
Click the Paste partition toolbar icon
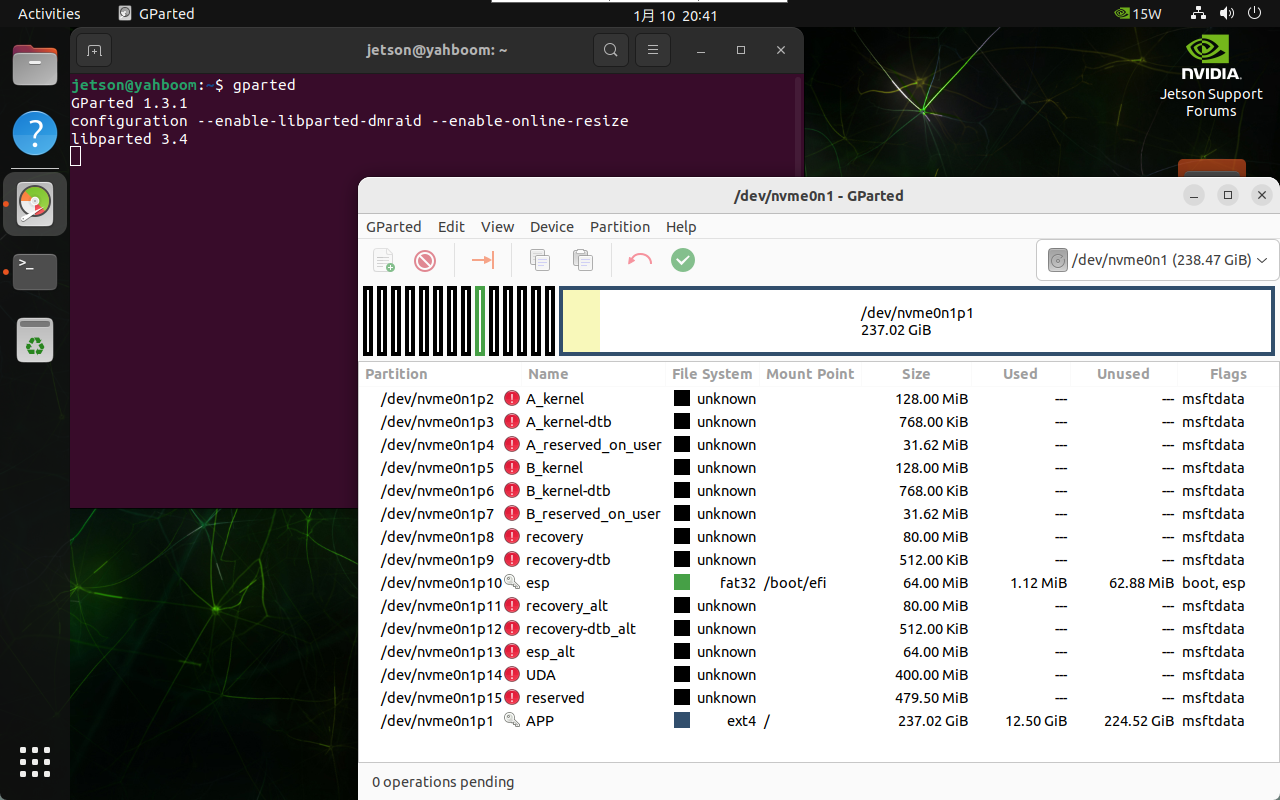[x=583, y=261]
